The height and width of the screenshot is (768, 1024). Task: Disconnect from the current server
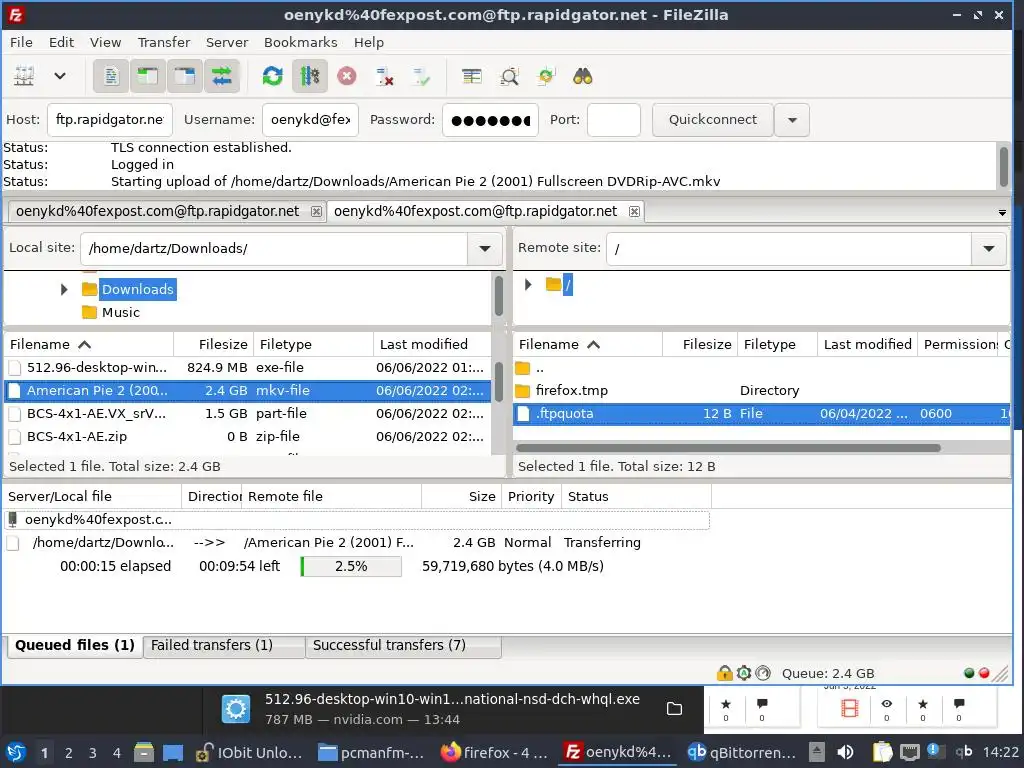click(x=385, y=76)
